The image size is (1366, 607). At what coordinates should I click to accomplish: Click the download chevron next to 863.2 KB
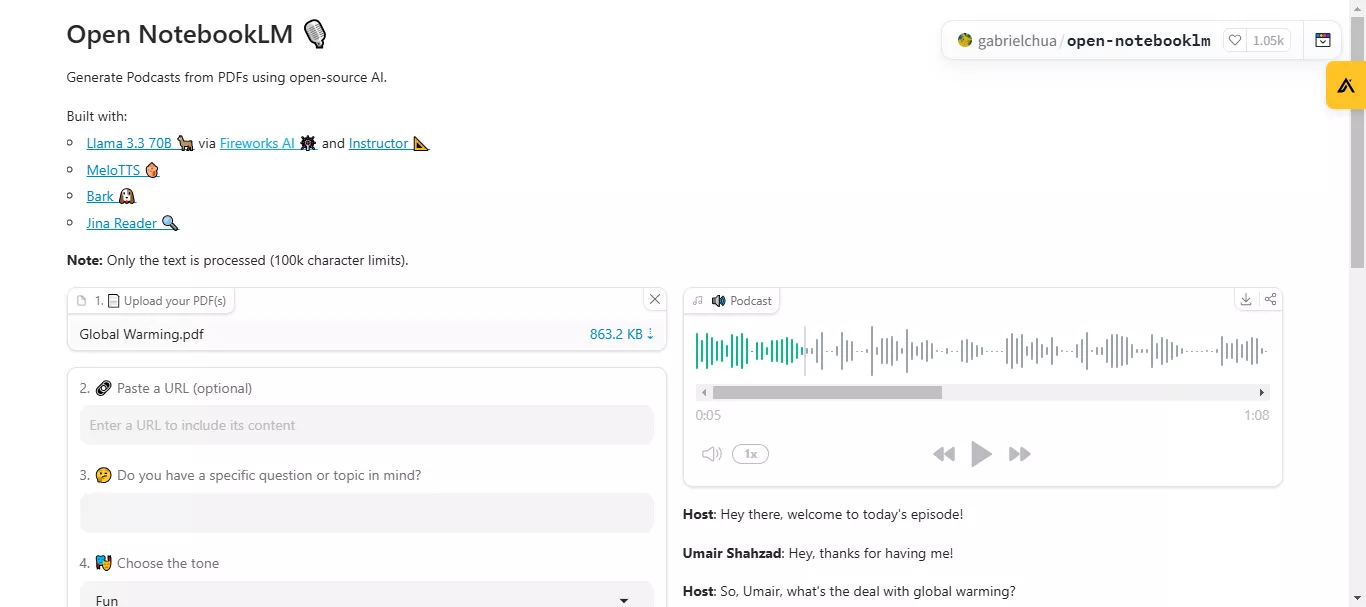coord(651,334)
